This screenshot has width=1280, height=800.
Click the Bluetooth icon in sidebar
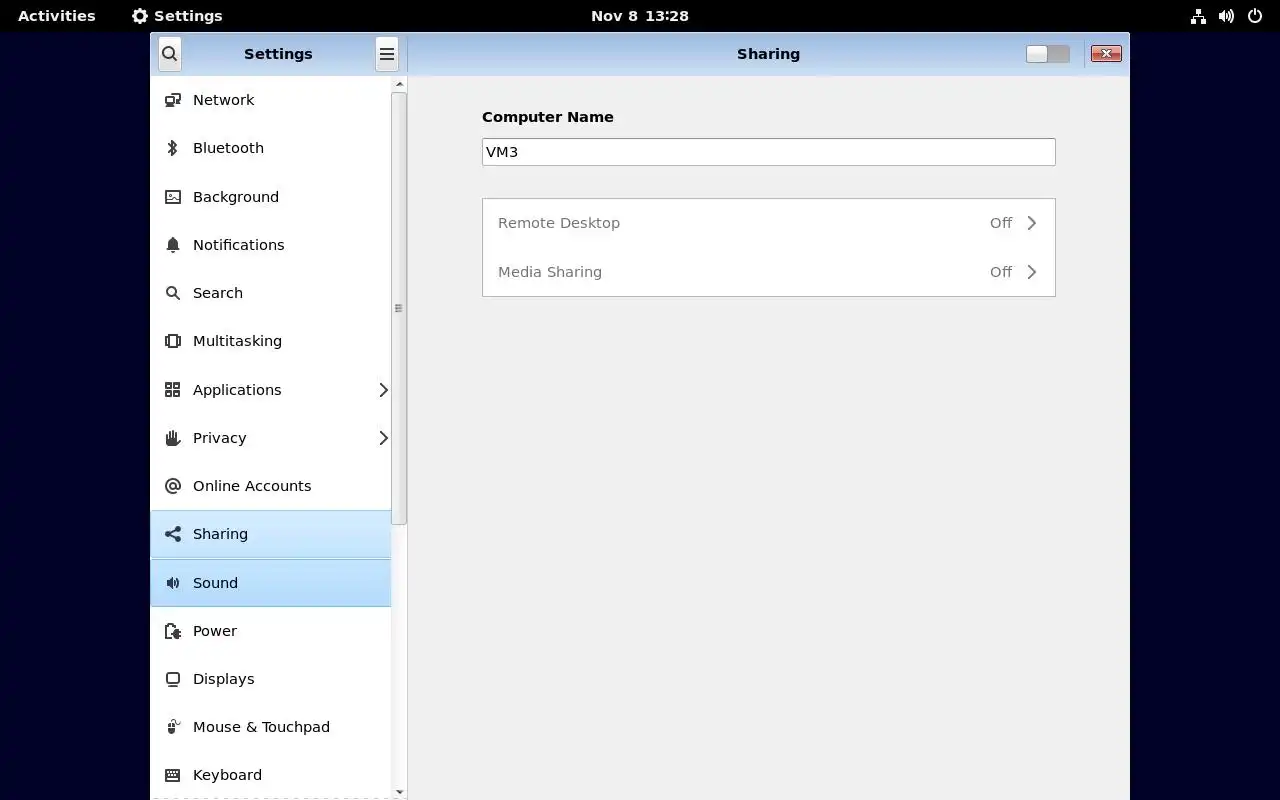coord(173,148)
